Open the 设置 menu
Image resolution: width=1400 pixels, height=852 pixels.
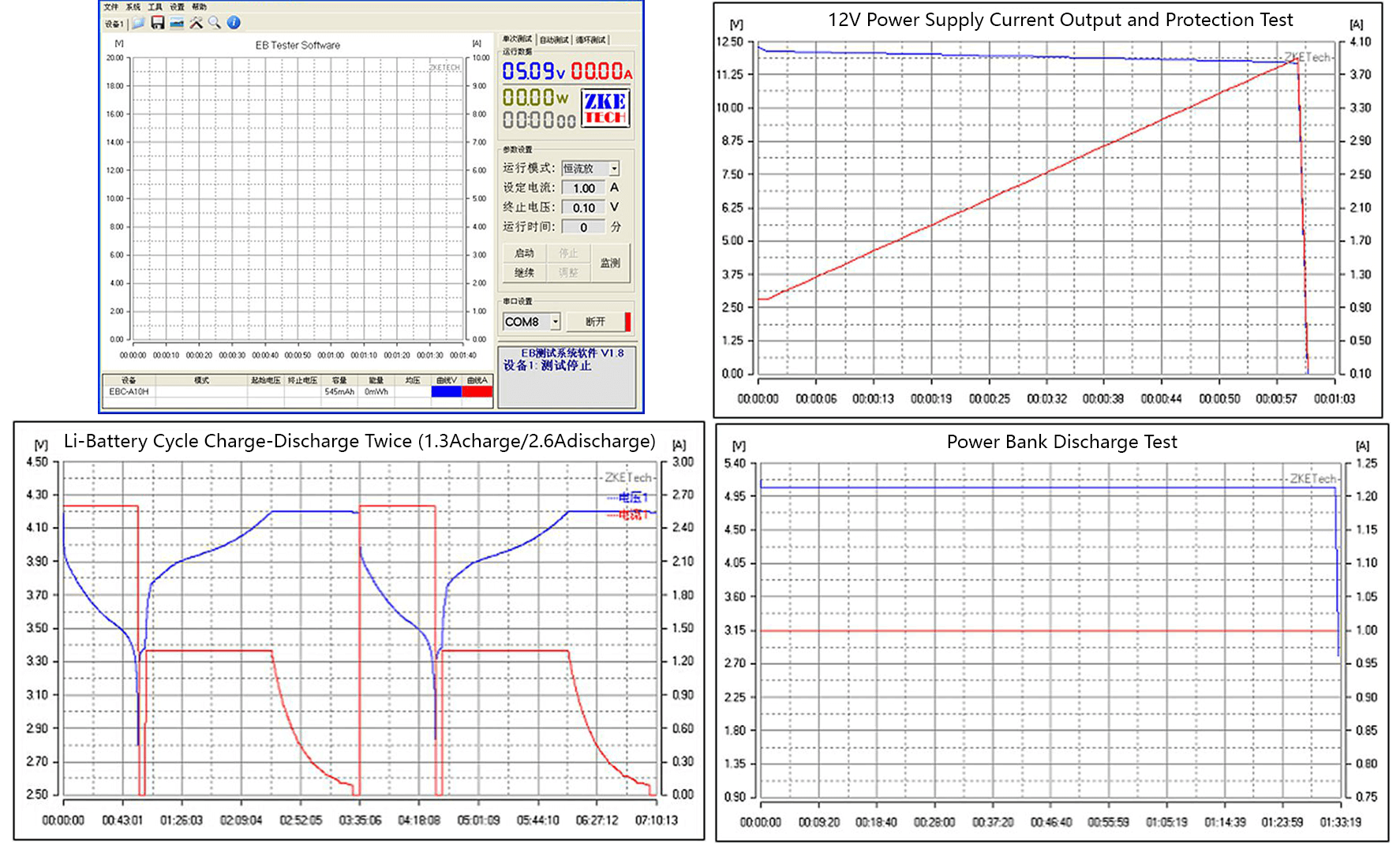coord(178,7)
